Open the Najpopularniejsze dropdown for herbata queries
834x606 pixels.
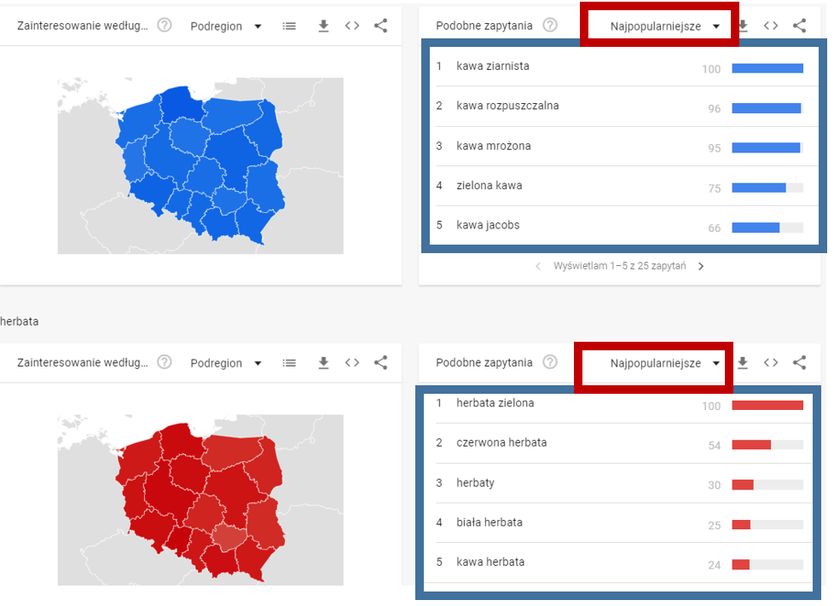pyautogui.click(x=655, y=362)
